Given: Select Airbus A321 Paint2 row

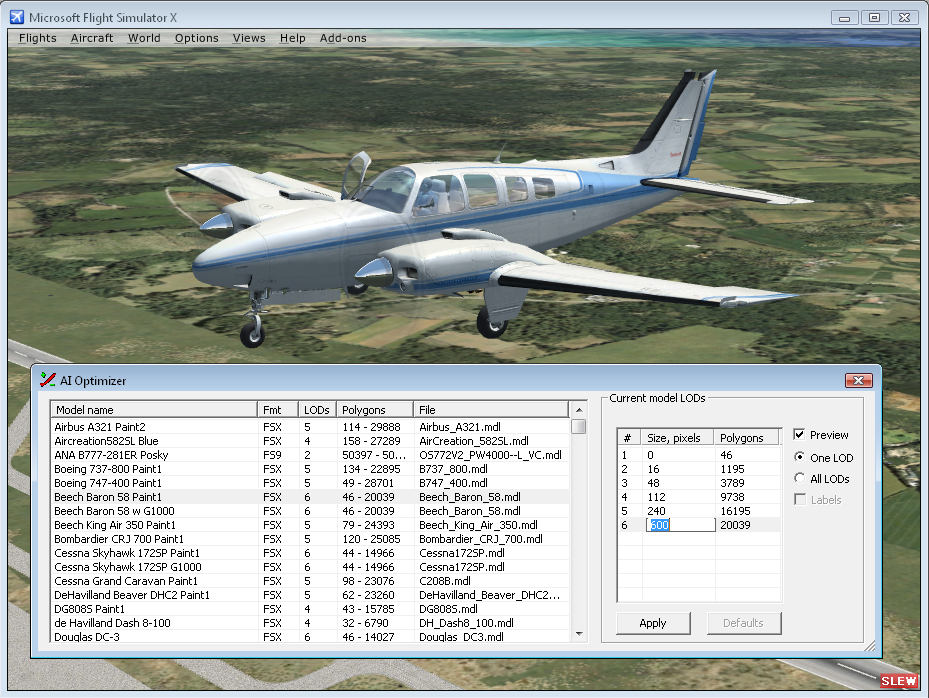Looking at the screenshot, I should (310, 427).
